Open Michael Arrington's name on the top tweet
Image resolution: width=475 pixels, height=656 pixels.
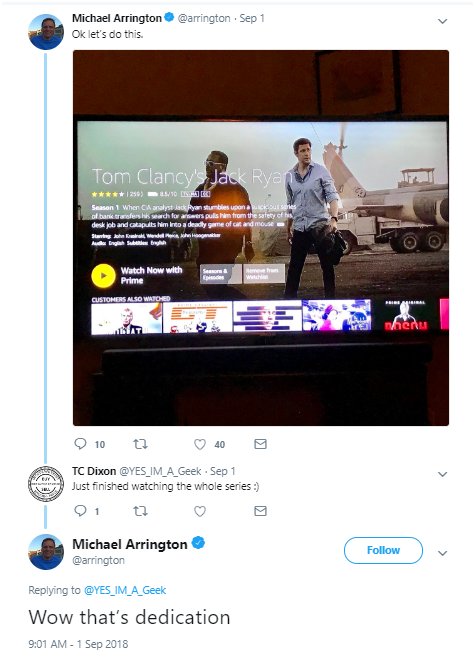(x=117, y=18)
